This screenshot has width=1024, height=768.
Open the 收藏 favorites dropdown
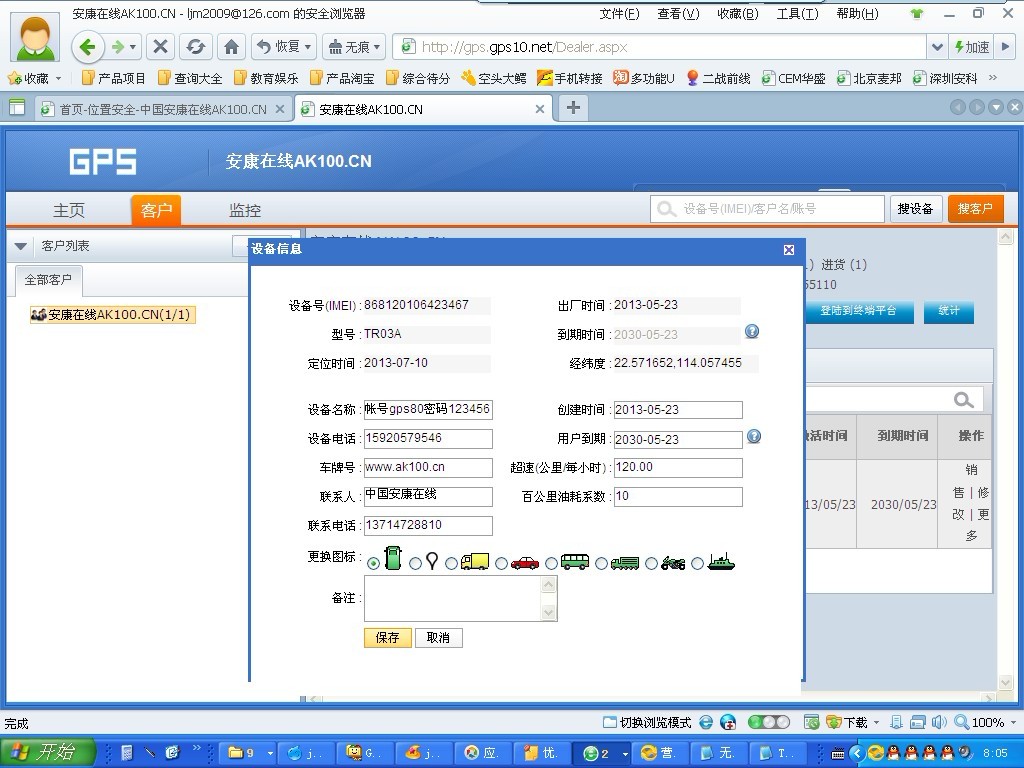[x=58, y=78]
